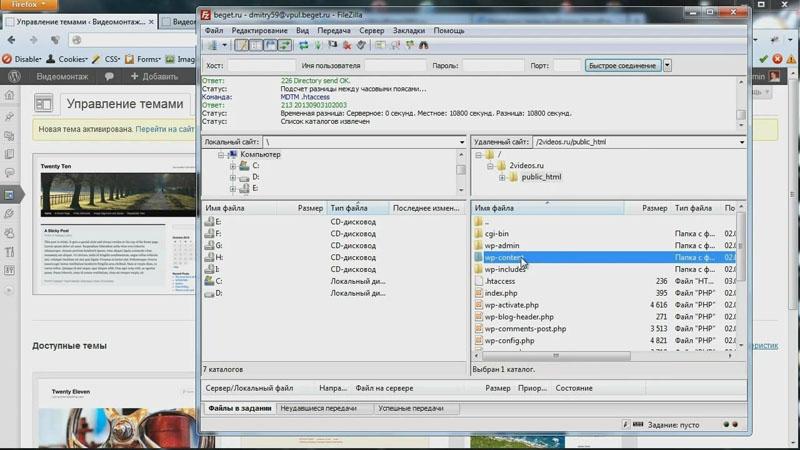The width and height of the screenshot is (800, 450).
Task: Click the Хост input field
Action: coord(261,65)
